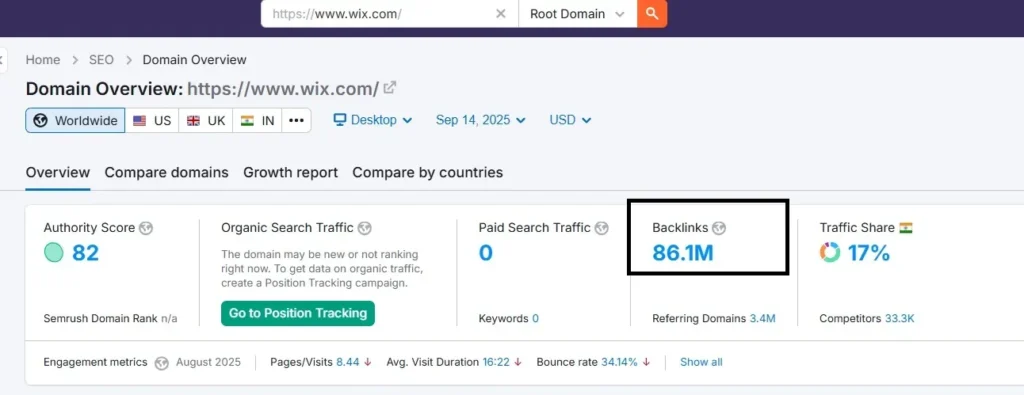Click globe icon next to Organic Search Traffic
Viewport: 1024px width, 395px height.
(x=365, y=228)
